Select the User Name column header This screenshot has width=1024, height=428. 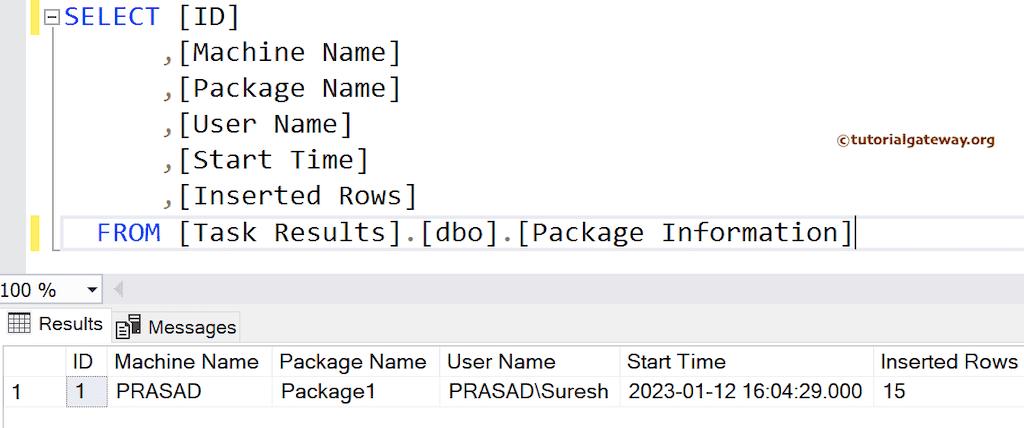pyautogui.click(x=501, y=362)
